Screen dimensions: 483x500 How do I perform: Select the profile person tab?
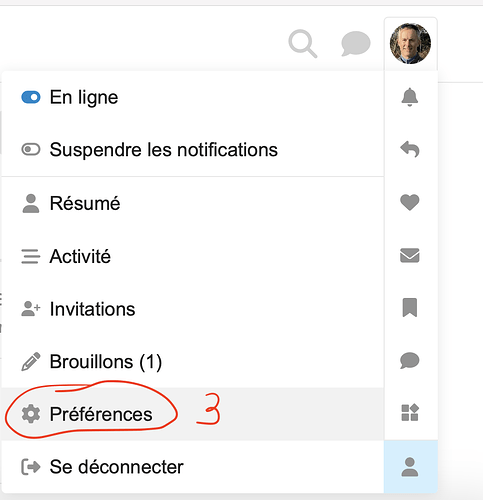410,467
